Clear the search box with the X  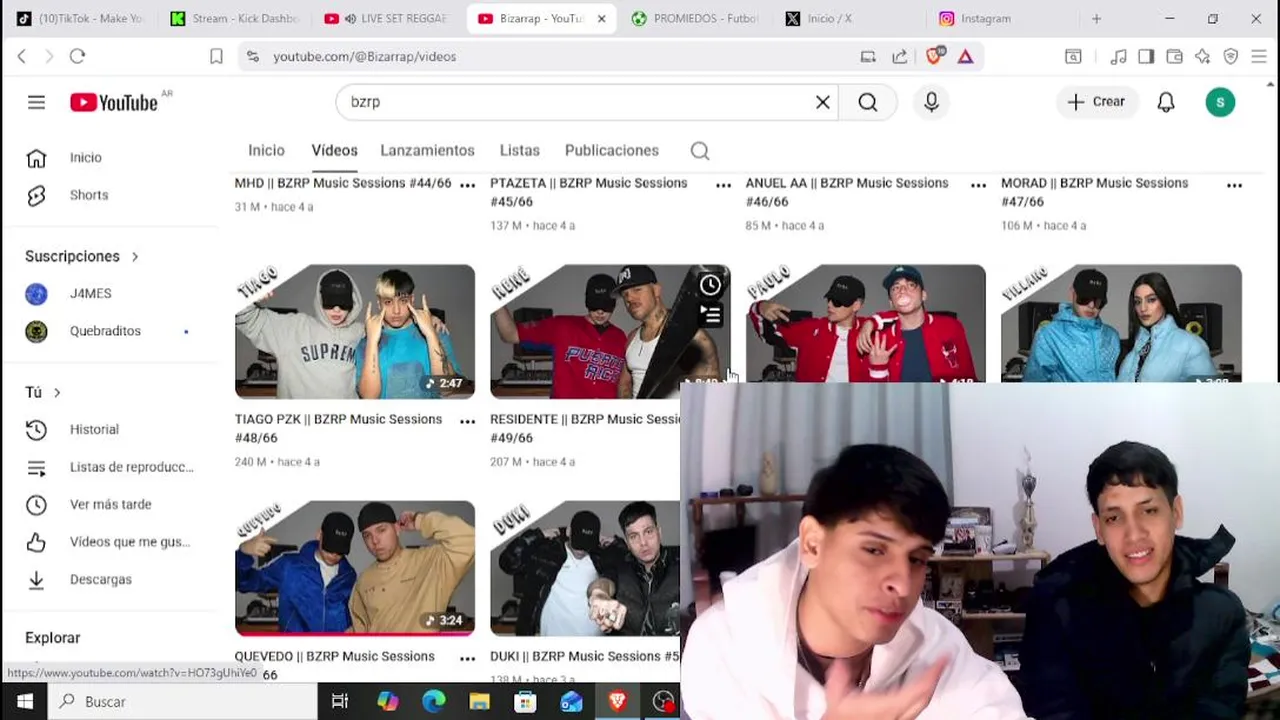click(x=822, y=102)
